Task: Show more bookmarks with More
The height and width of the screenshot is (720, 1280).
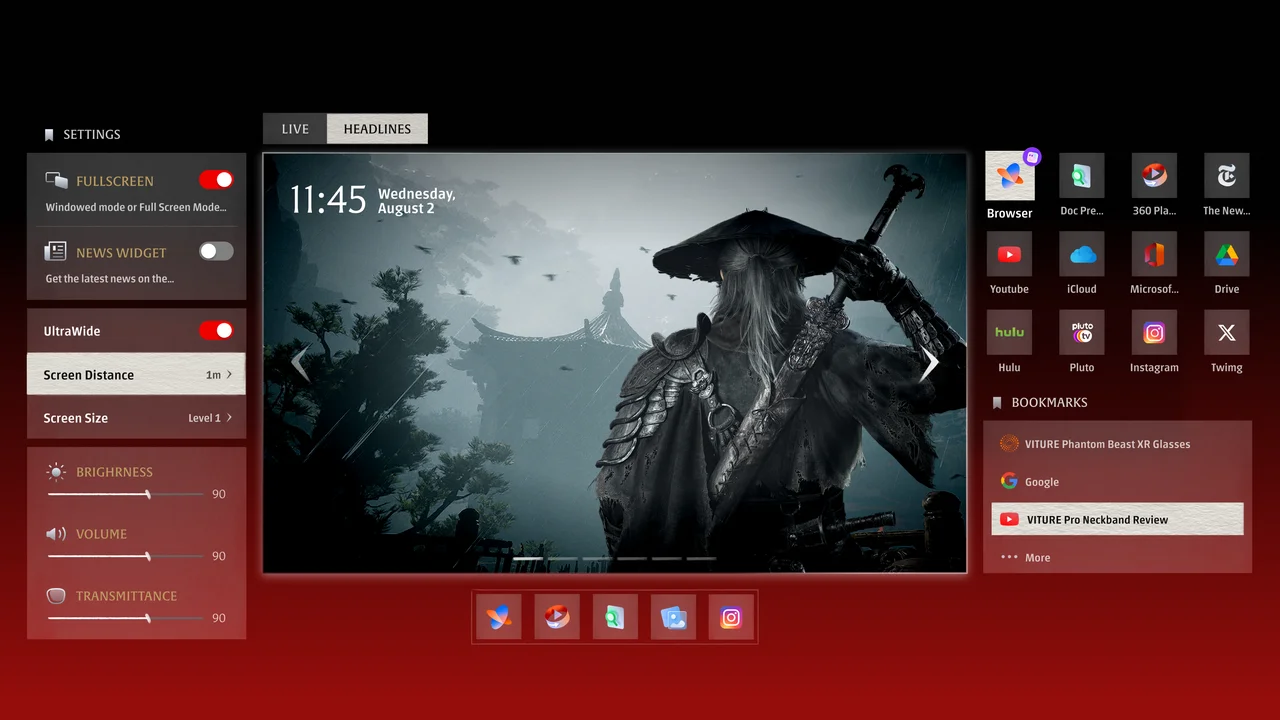Action: pos(1026,557)
